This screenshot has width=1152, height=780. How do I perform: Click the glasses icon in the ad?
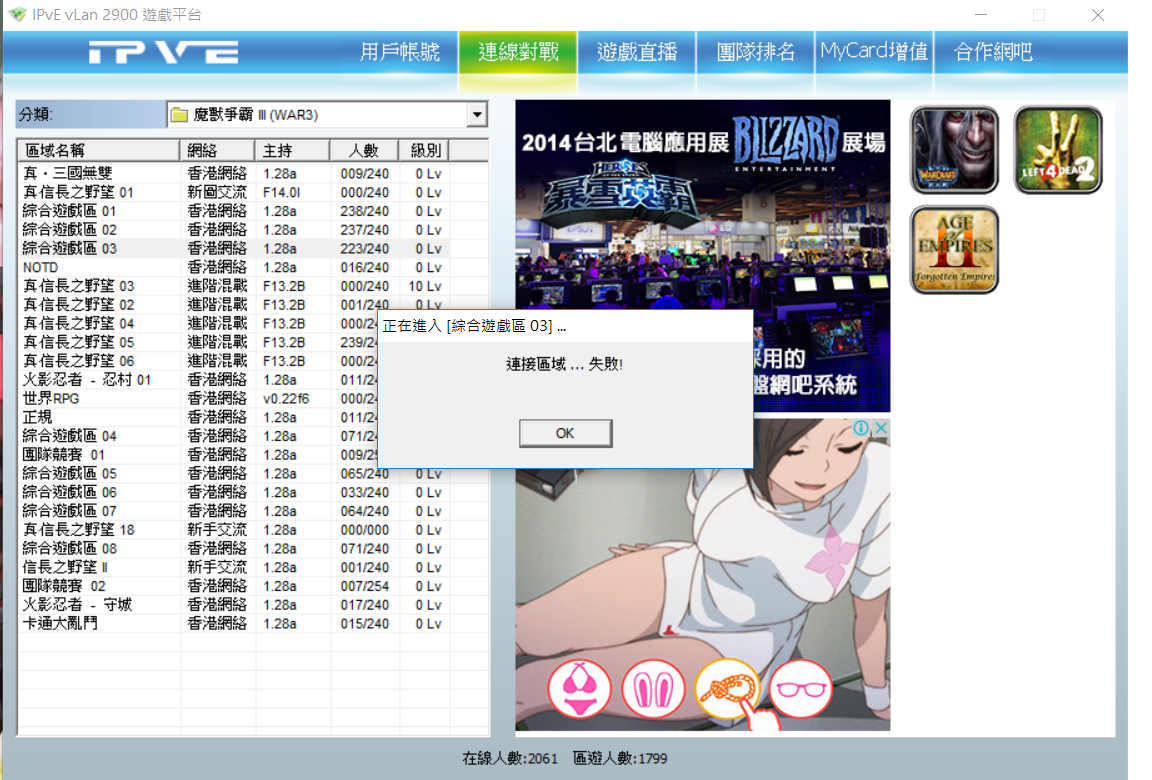click(x=800, y=690)
